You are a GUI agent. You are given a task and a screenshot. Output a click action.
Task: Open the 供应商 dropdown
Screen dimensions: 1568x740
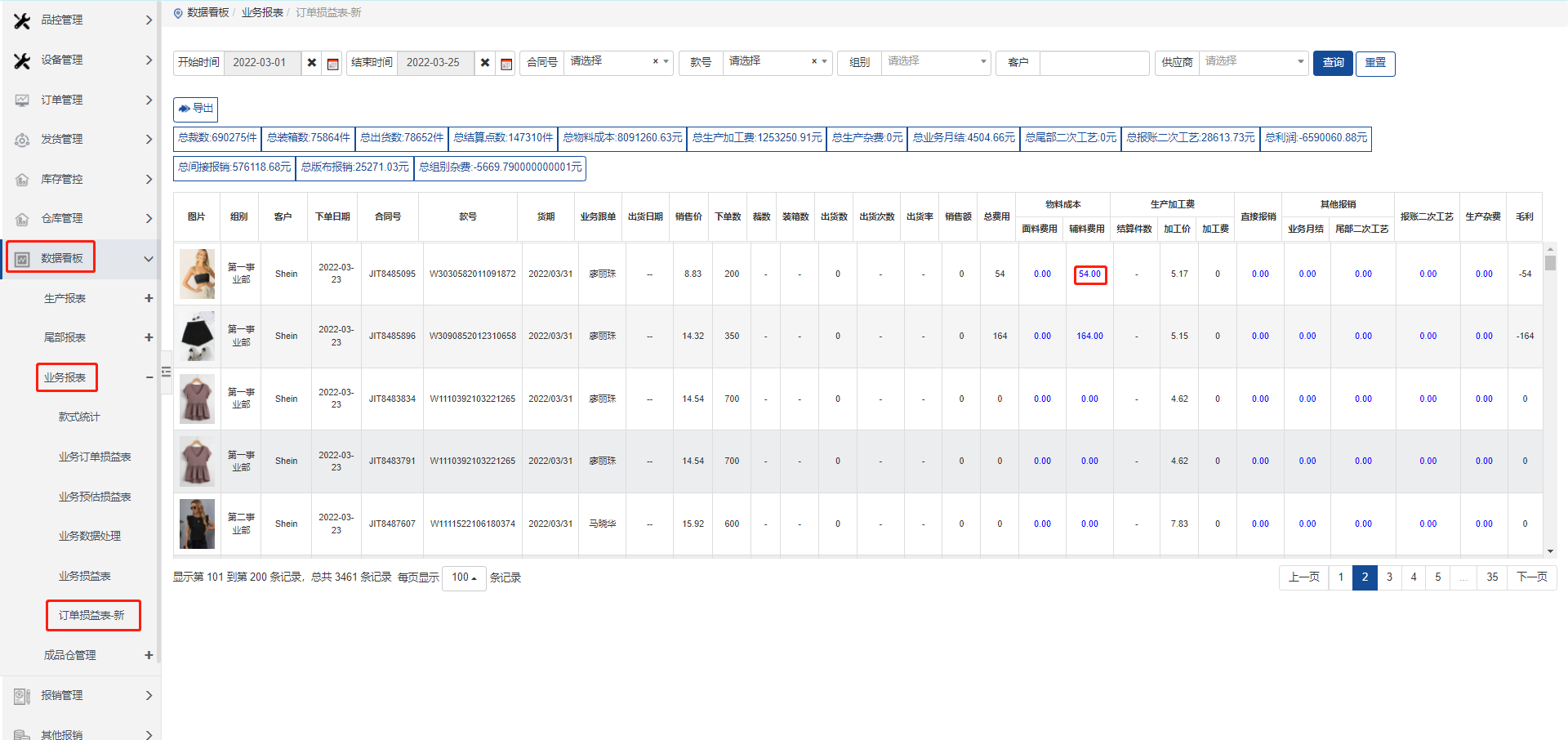coord(1253,62)
